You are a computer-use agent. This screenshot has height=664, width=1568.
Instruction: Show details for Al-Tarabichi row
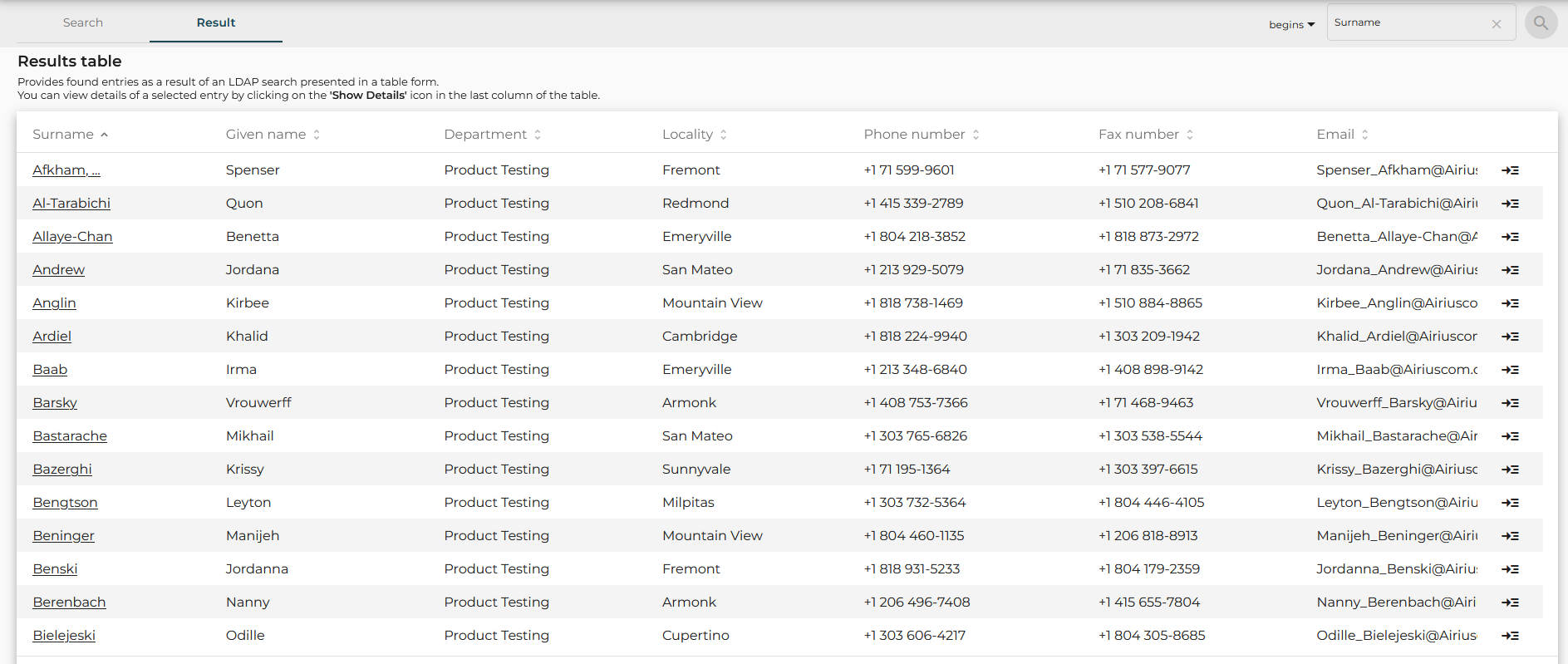(1510, 204)
